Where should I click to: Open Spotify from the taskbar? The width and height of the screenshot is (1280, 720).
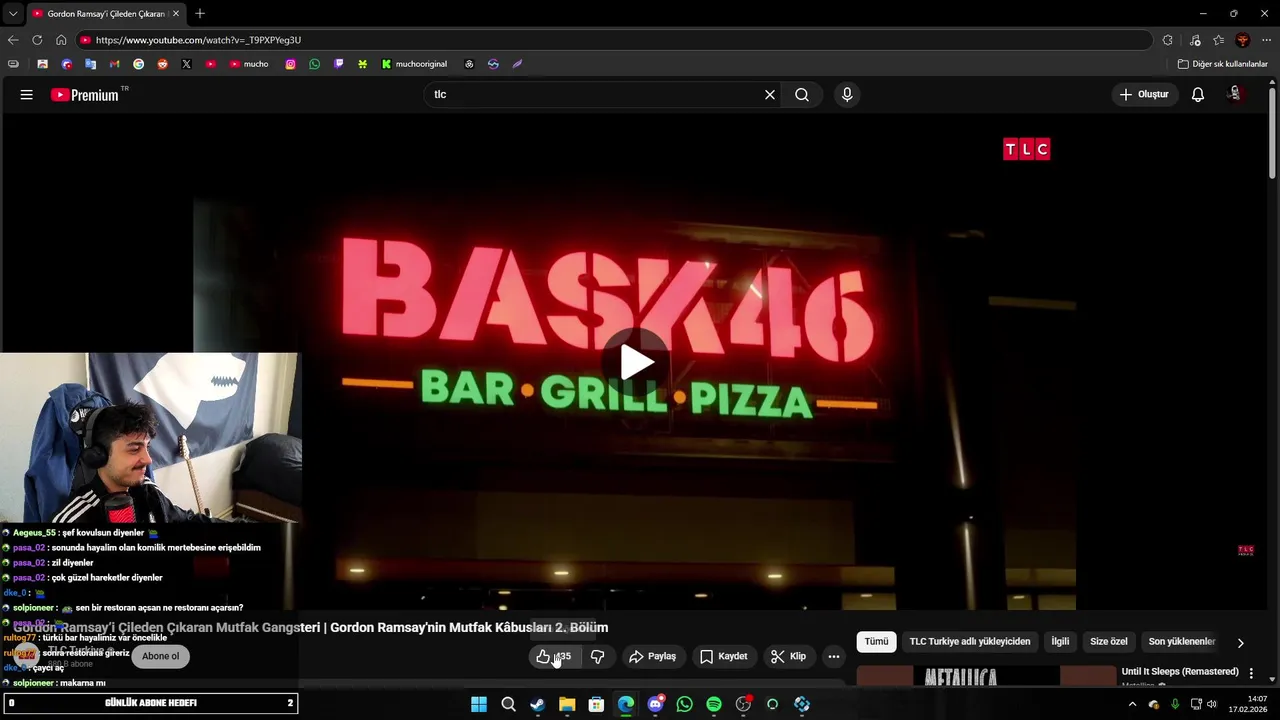pyautogui.click(x=714, y=704)
